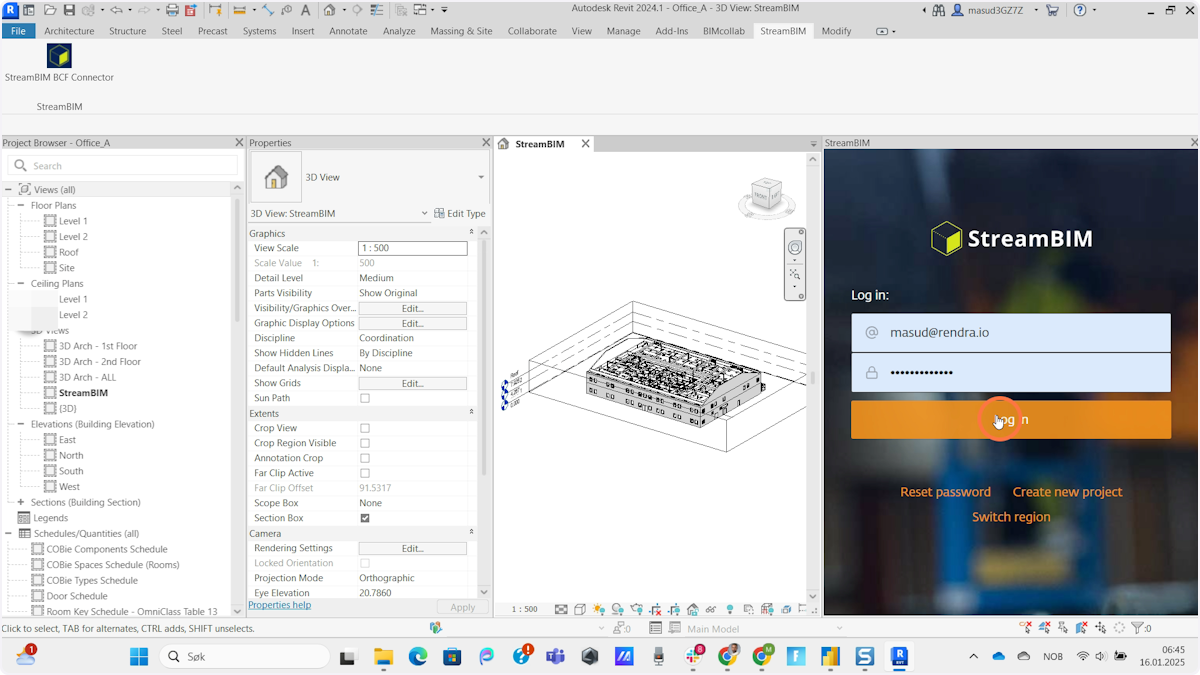Uncheck the Section Box checkbox
The width and height of the screenshot is (1200, 675).
tap(365, 518)
